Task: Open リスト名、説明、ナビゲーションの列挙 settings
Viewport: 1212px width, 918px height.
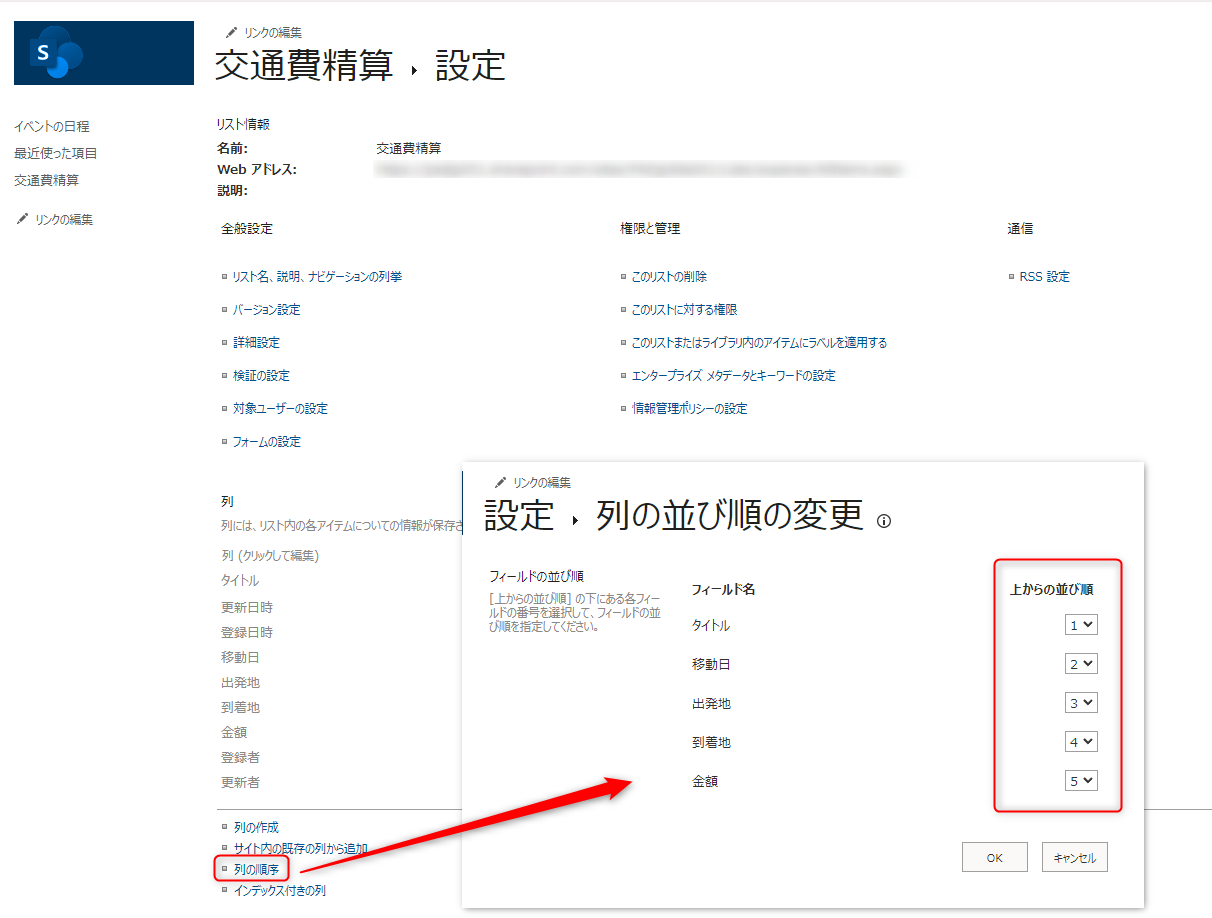Action: tap(317, 276)
